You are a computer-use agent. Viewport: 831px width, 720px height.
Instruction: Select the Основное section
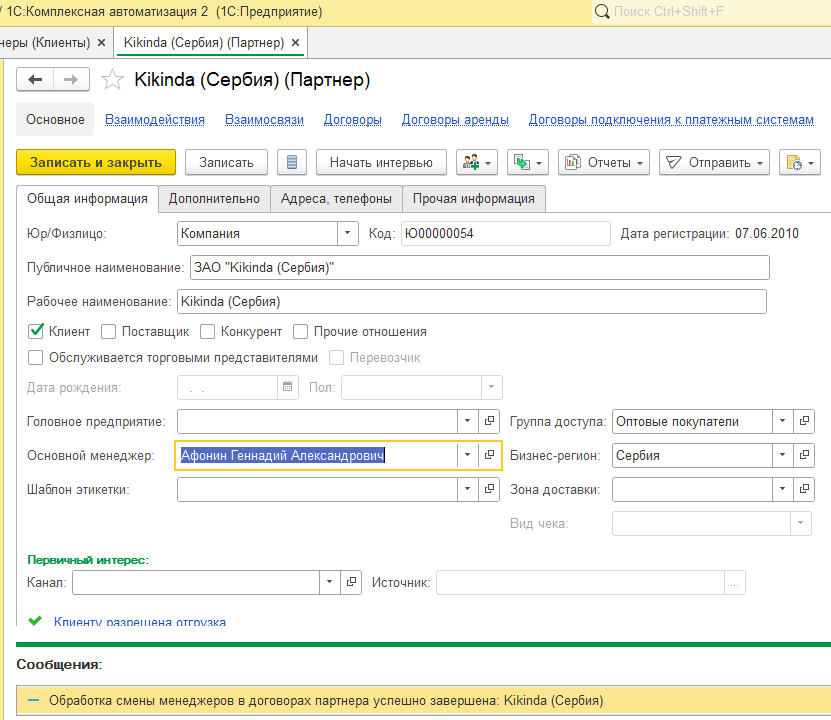(x=55, y=120)
